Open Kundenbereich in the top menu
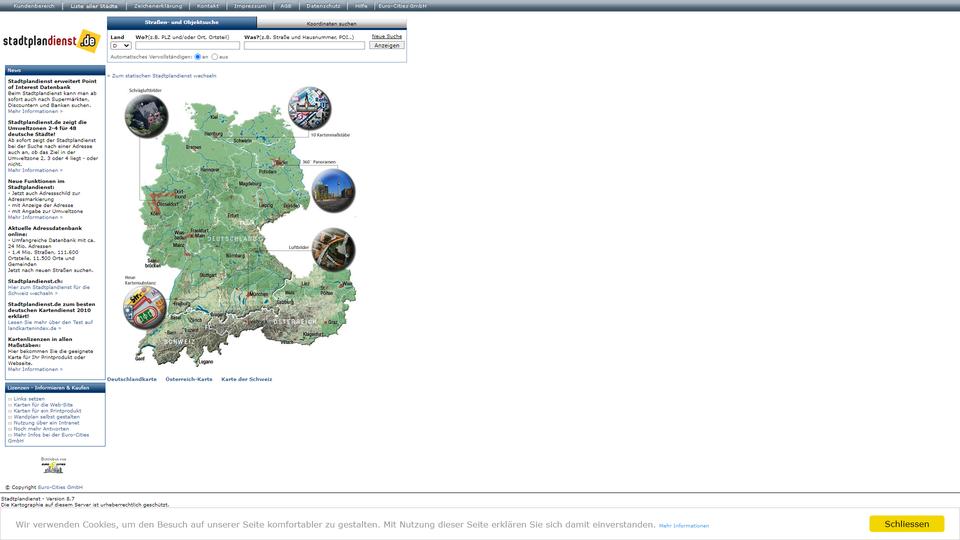Image resolution: width=960 pixels, height=540 pixels. (x=34, y=6)
